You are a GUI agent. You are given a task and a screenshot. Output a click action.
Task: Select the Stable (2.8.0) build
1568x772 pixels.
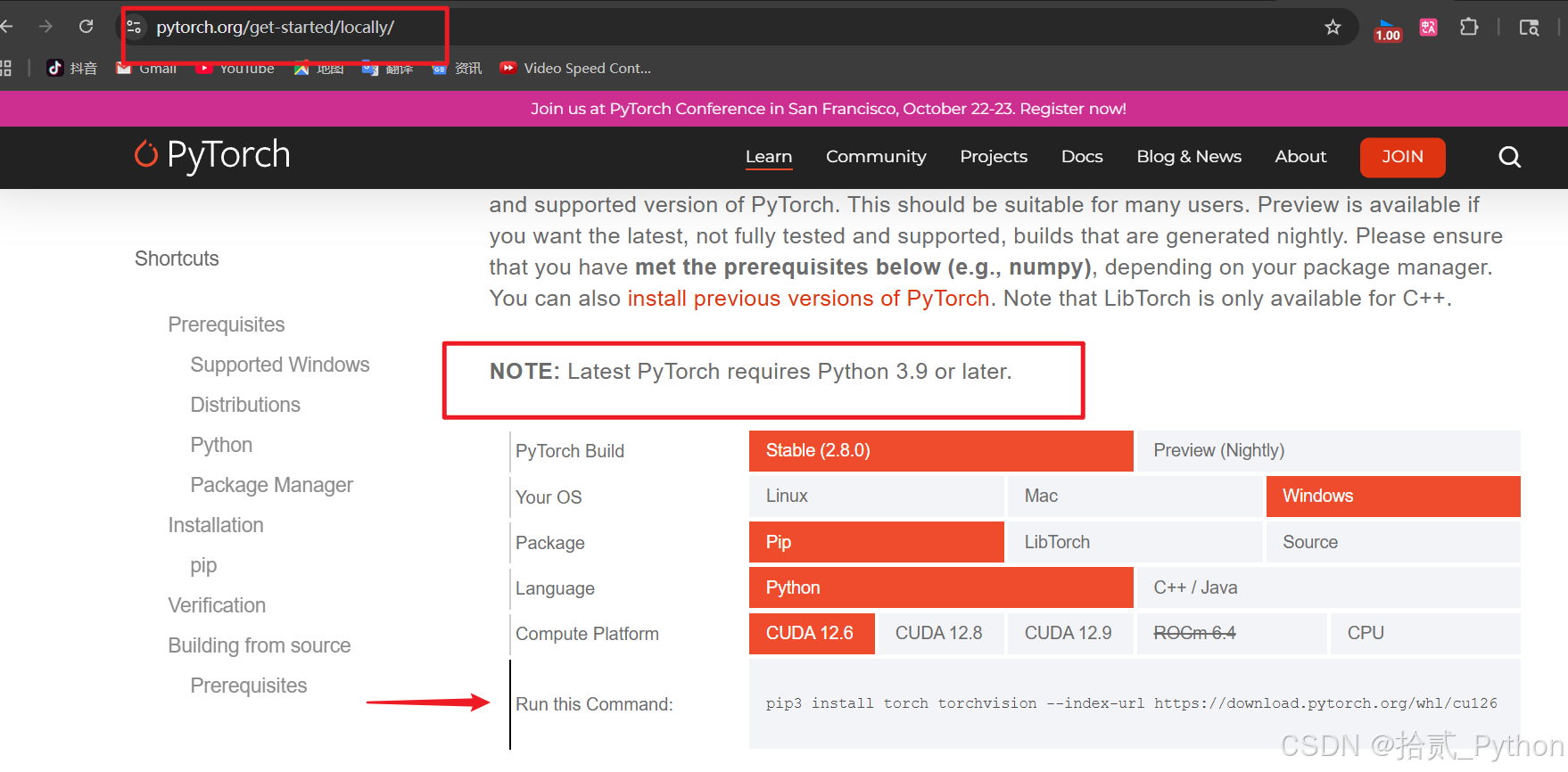pos(941,451)
